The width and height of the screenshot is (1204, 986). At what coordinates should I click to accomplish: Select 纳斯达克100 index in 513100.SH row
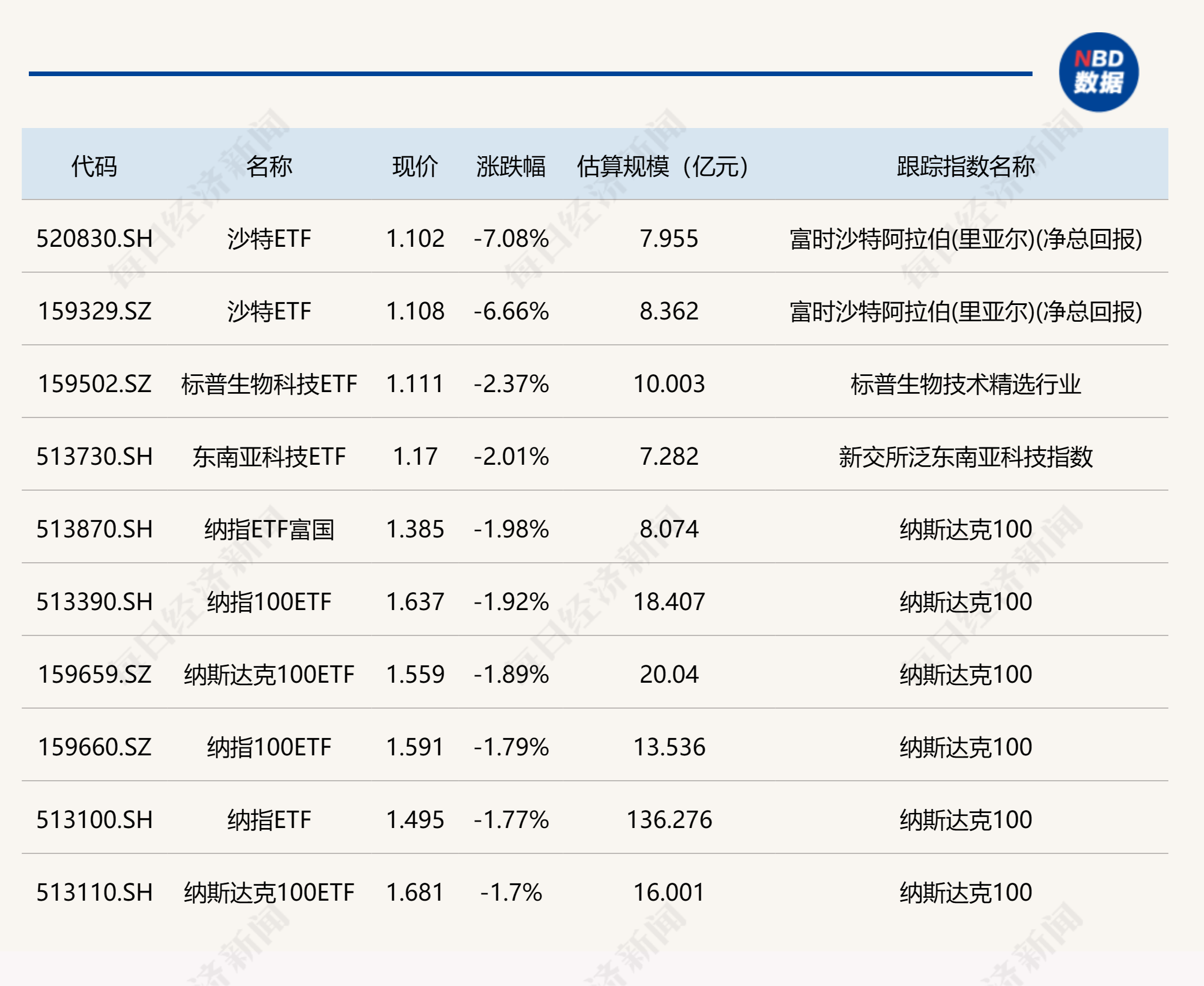966,820
